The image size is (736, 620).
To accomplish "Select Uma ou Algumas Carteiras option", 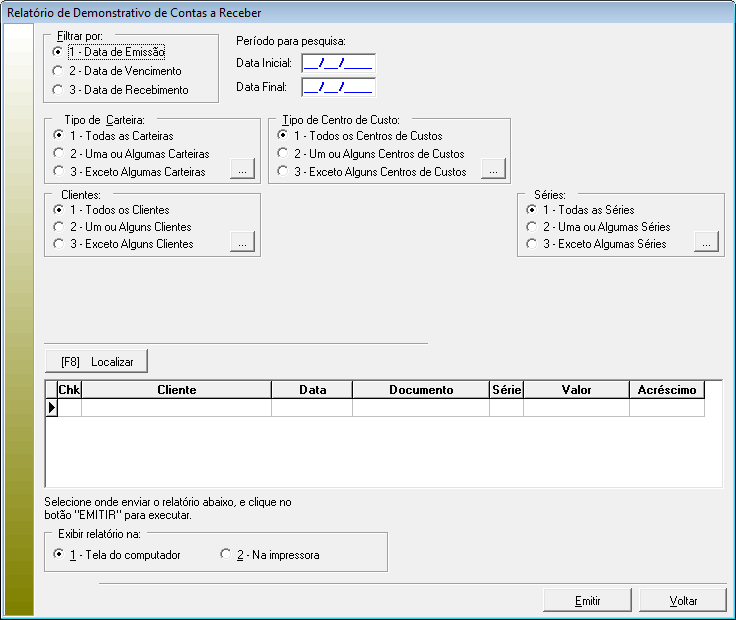I will 58,154.
